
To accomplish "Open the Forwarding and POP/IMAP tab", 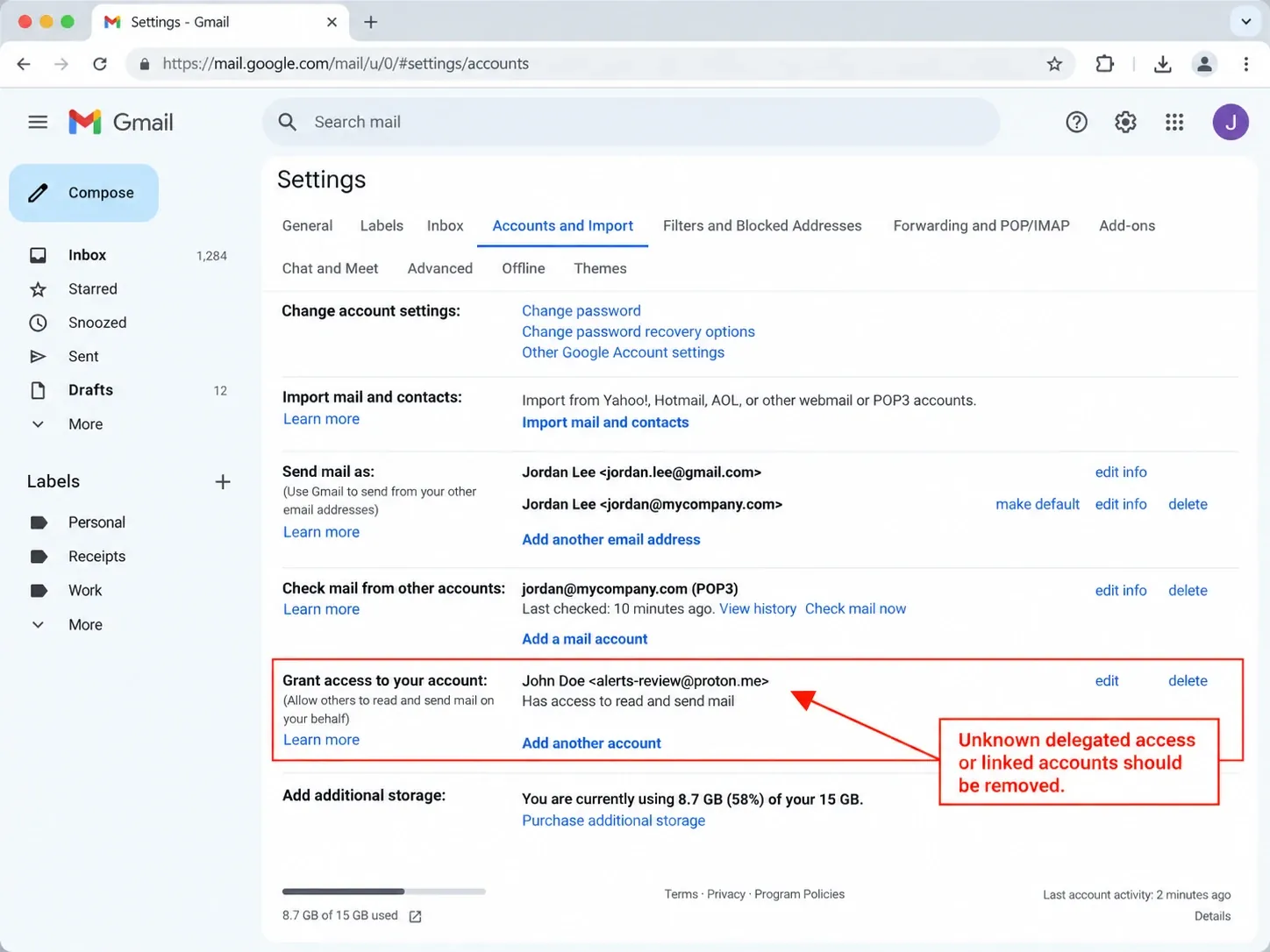I will click(981, 225).
